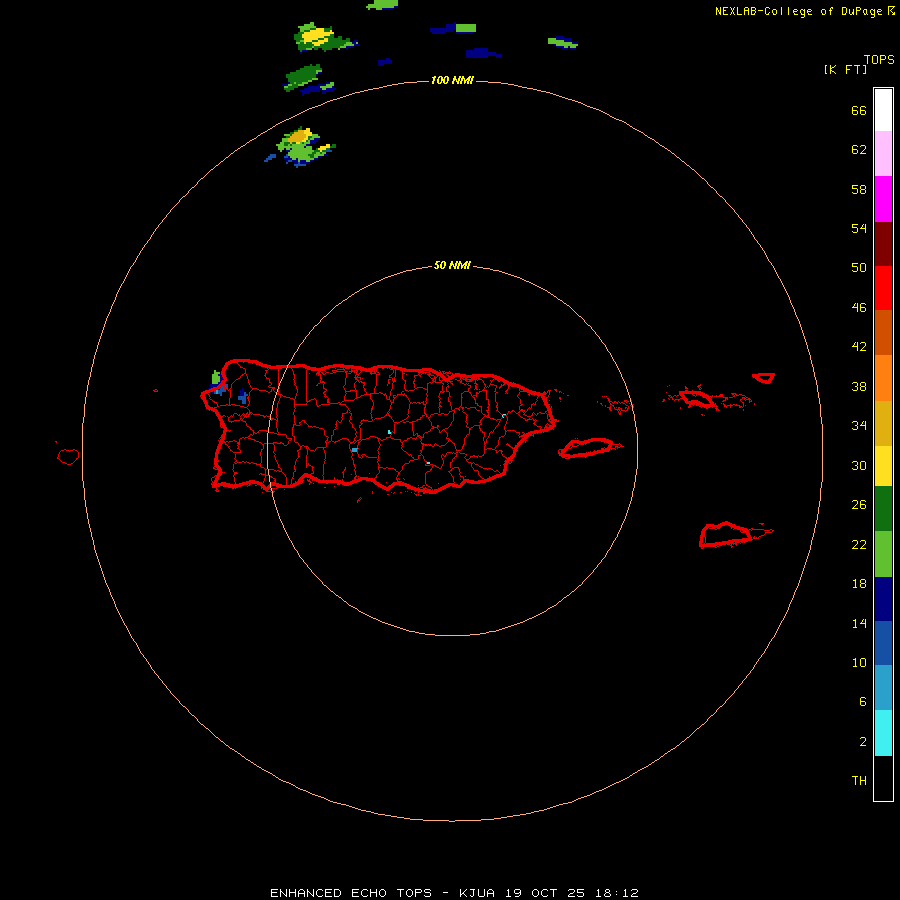900x900 pixels.
Task: Click the bright orange band near 38
Action: tap(883, 378)
